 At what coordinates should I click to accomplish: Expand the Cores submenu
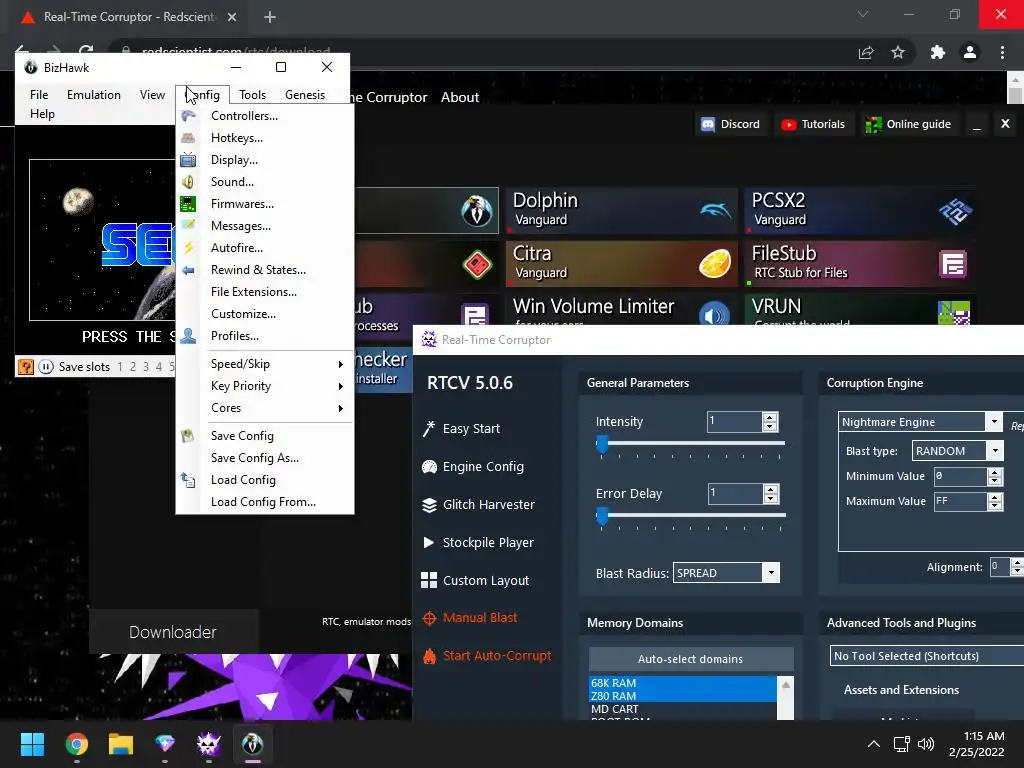tap(265, 408)
